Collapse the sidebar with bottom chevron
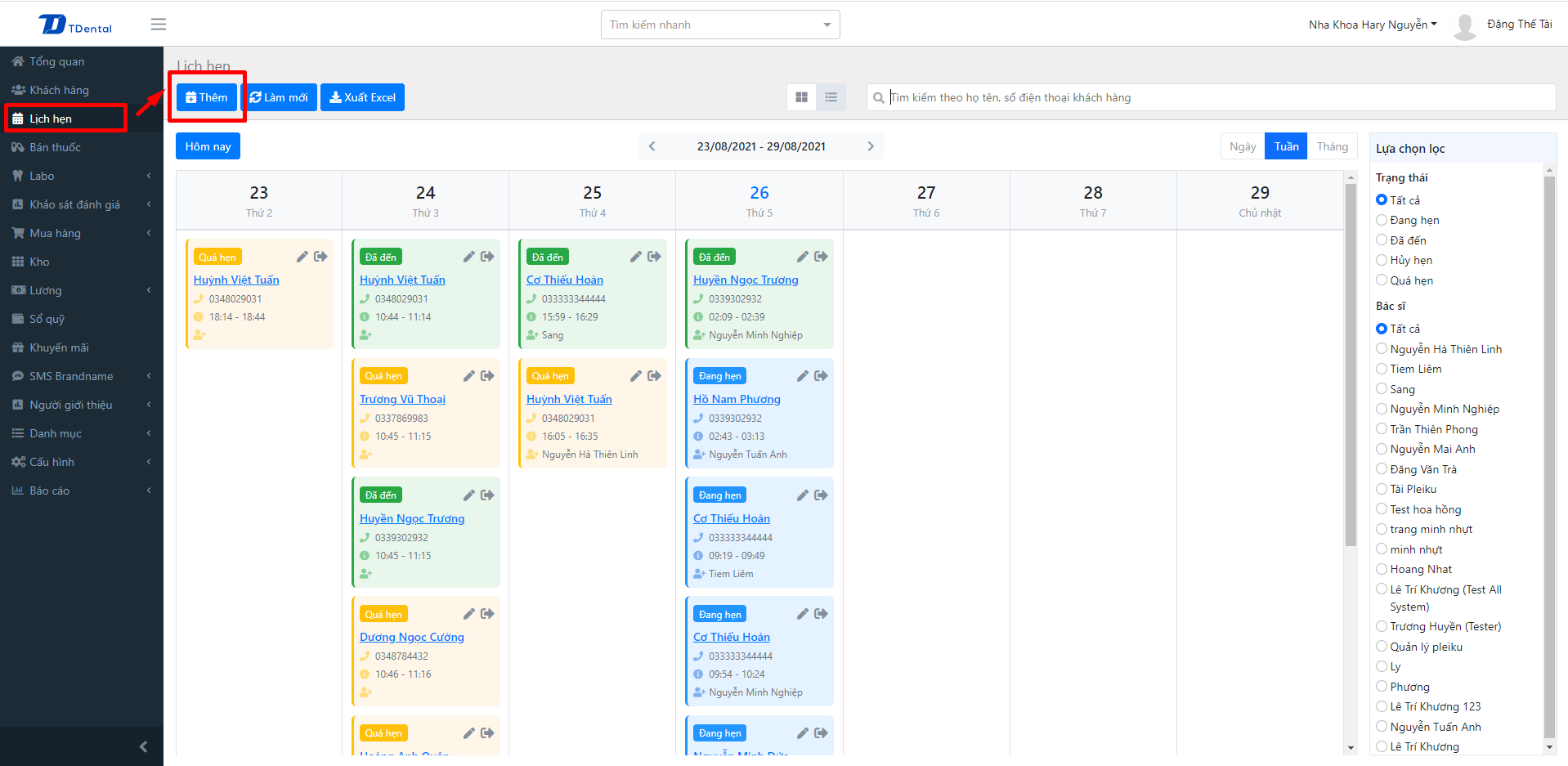1568x766 pixels. [x=143, y=746]
